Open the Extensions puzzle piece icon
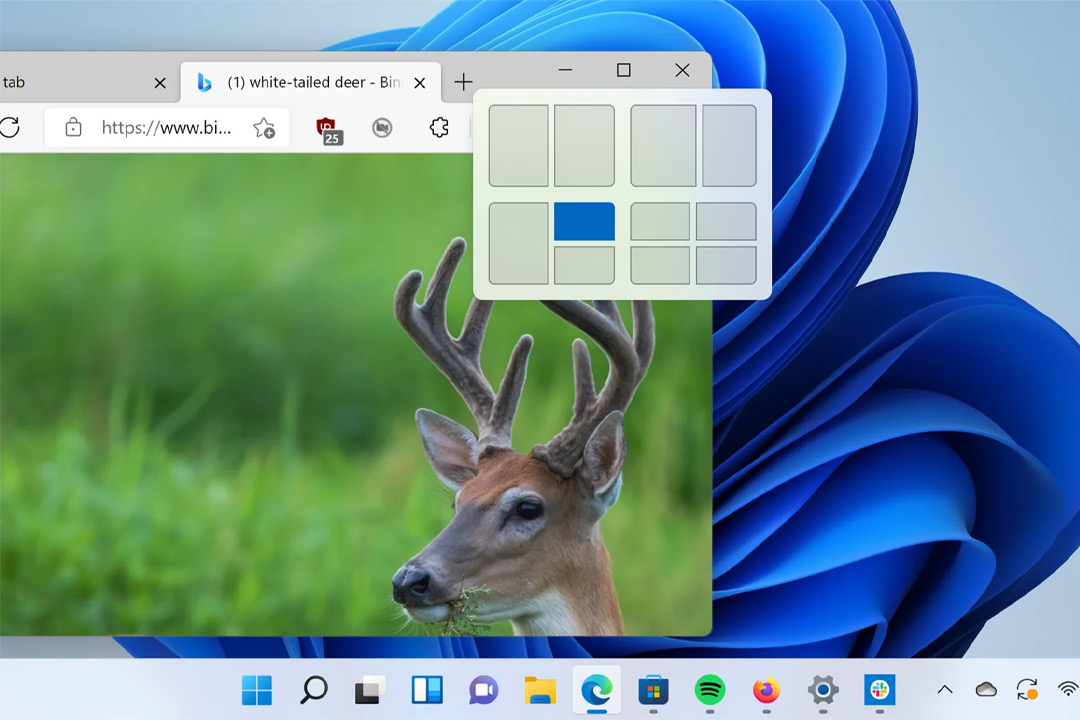The height and width of the screenshot is (720, 1080). pyautogui.click(x=439, y=127)
